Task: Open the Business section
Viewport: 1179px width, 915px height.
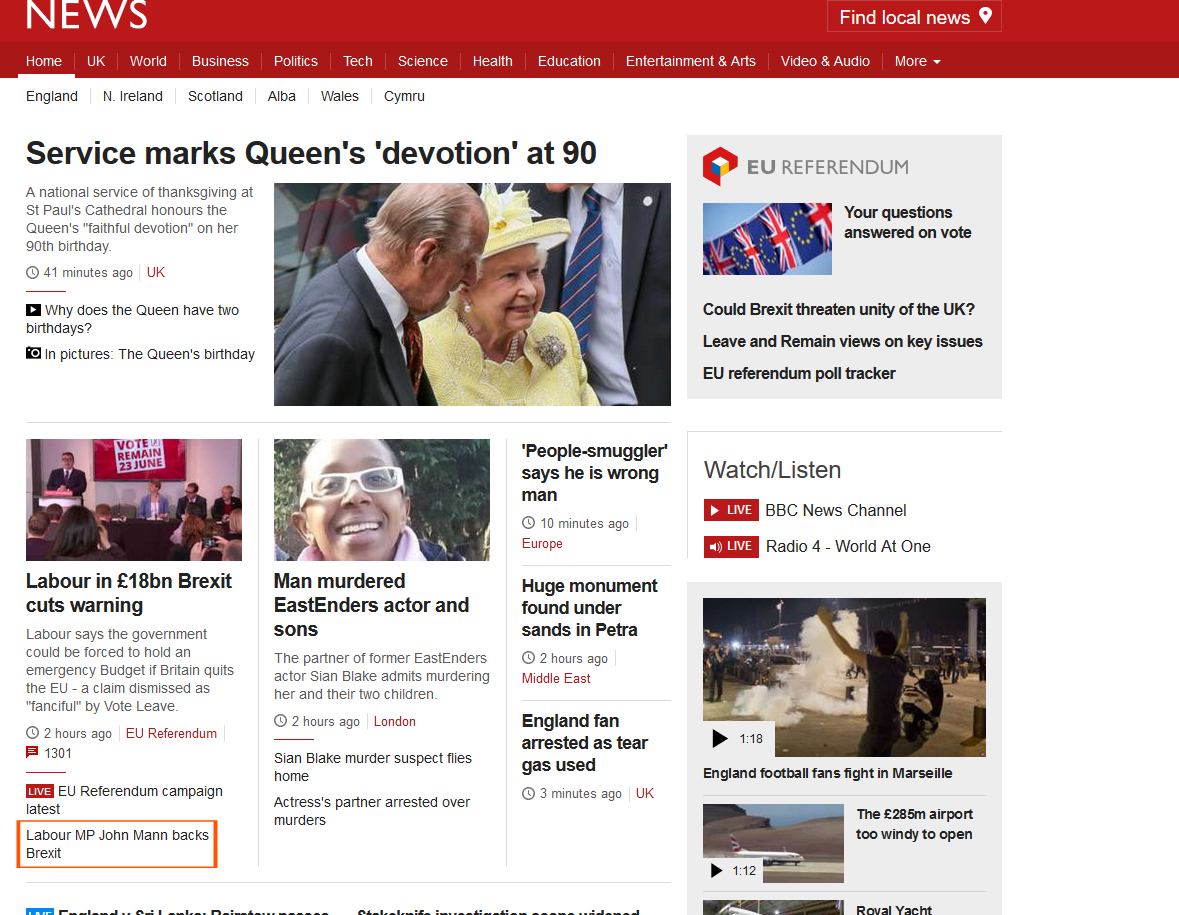Action: click(220, 61)
